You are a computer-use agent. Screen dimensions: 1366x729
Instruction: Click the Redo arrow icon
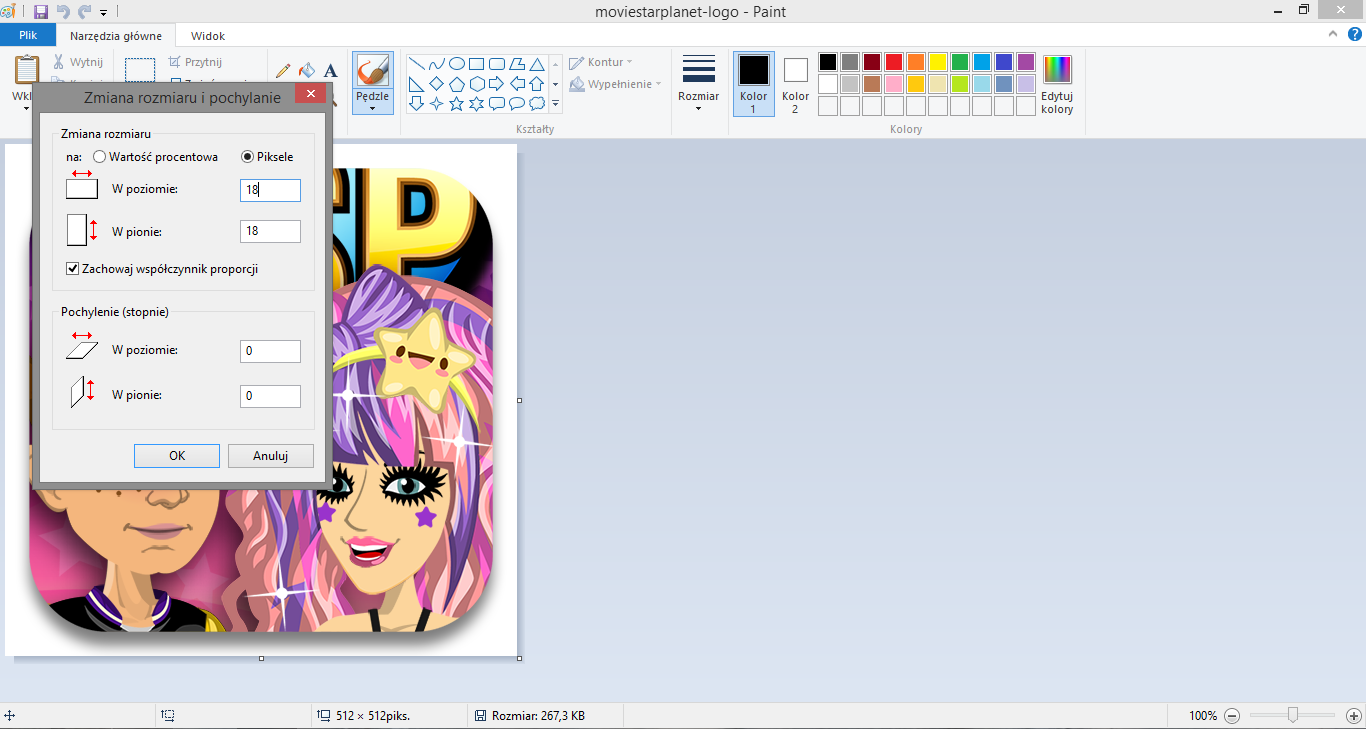[85, 12]
